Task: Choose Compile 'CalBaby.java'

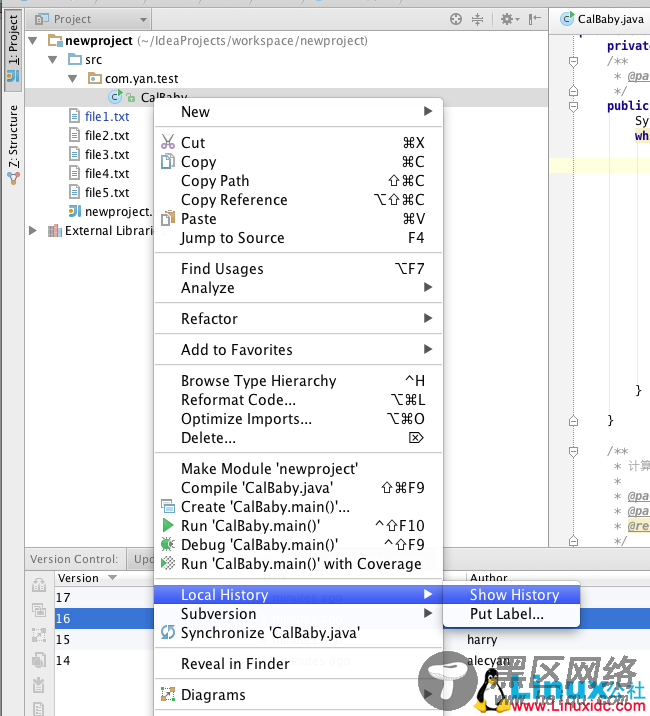Action: pyautogui.click(x=298, y=488)
